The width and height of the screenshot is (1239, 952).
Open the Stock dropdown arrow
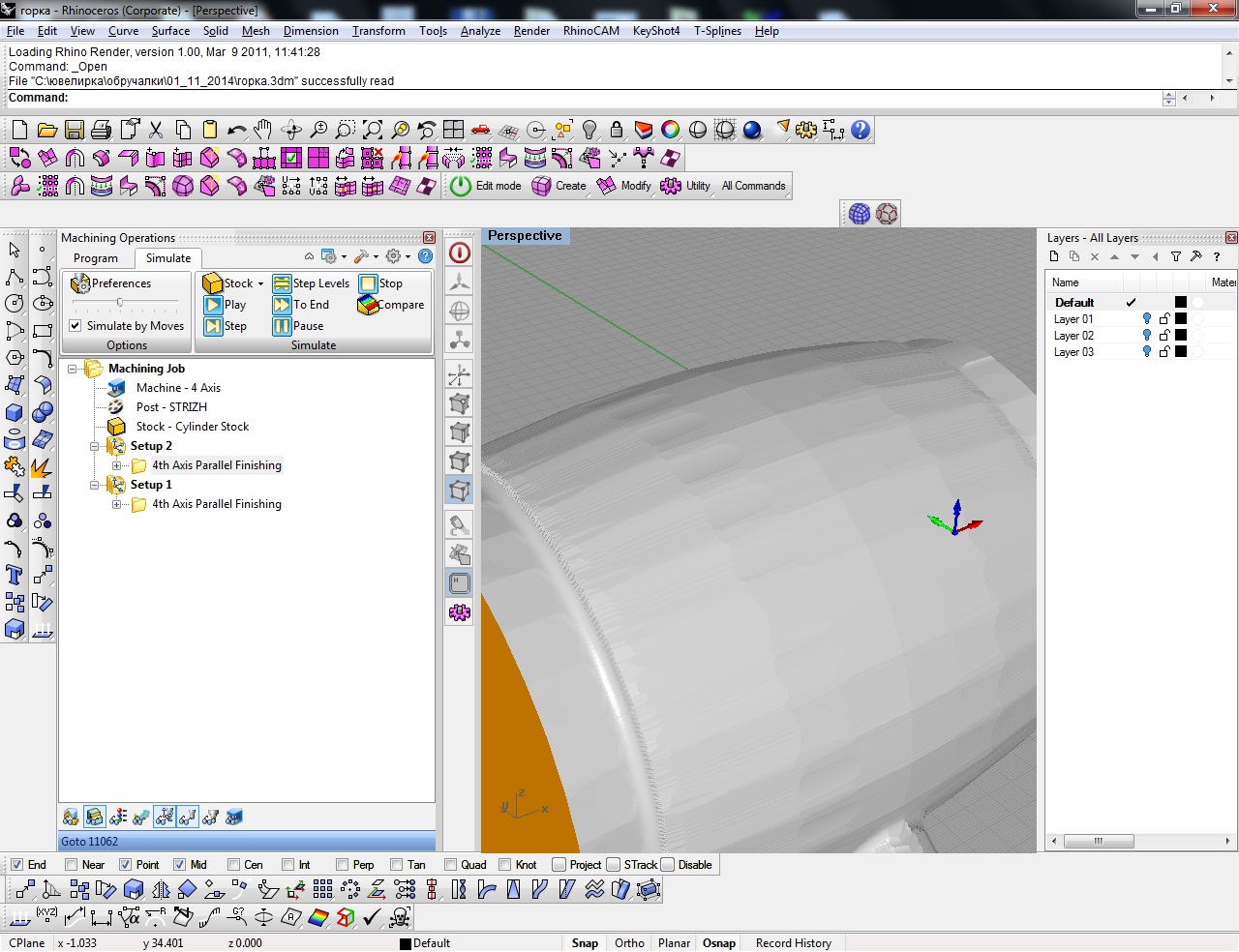(260, 284)
